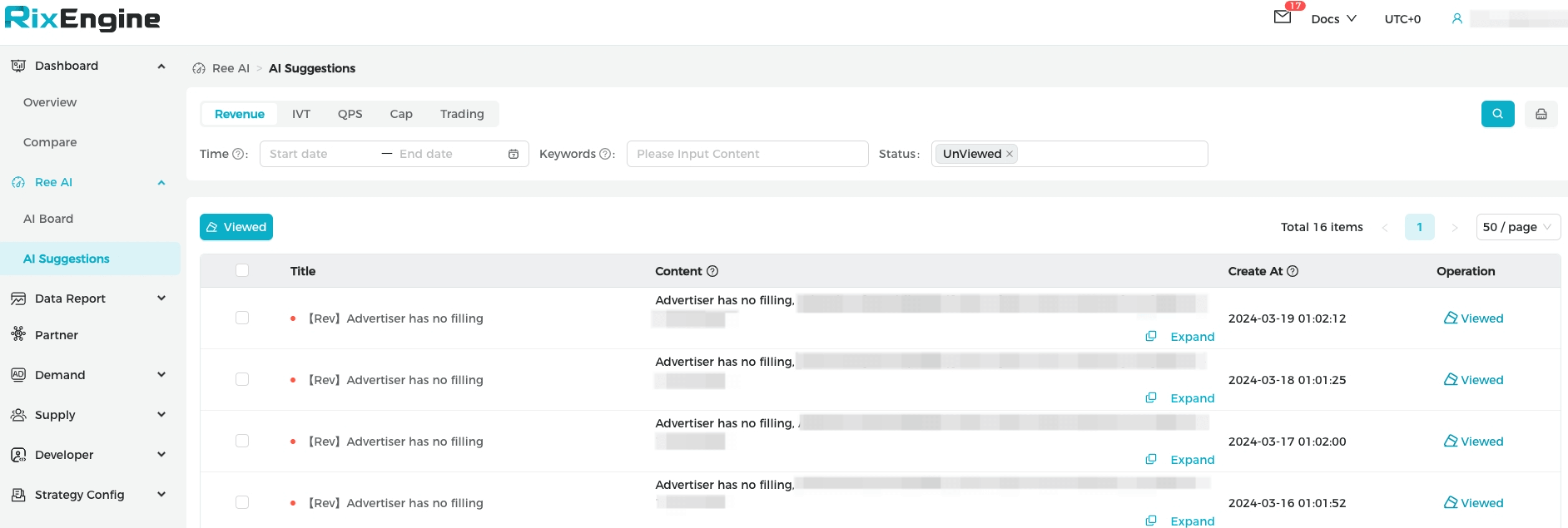1568x528 pixels.
Task: Click the Developer sidebar icon
Action: [x=18, y=455]
